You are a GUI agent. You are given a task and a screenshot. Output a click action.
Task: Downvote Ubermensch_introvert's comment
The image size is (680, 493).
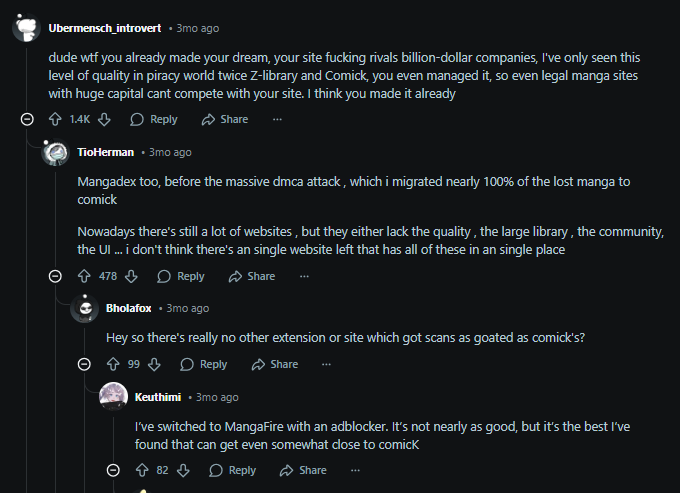point(104,119)
